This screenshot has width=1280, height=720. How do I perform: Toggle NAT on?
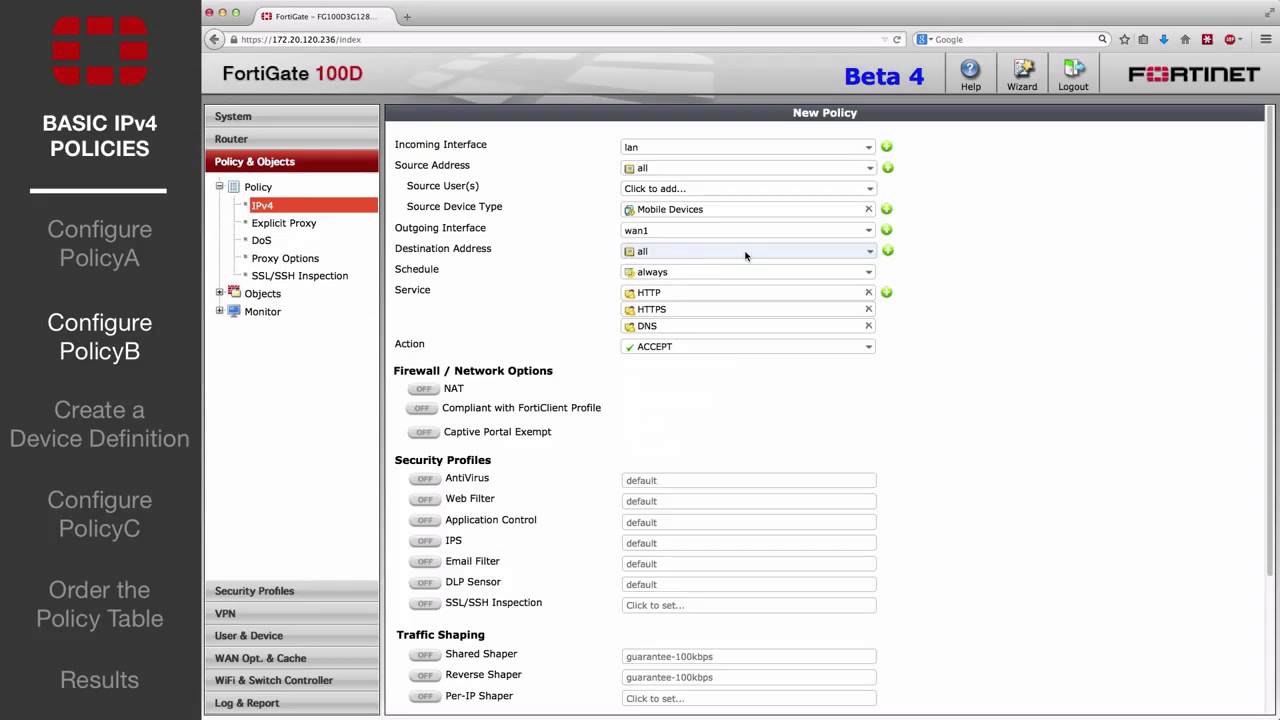click(x=423, y=389)
